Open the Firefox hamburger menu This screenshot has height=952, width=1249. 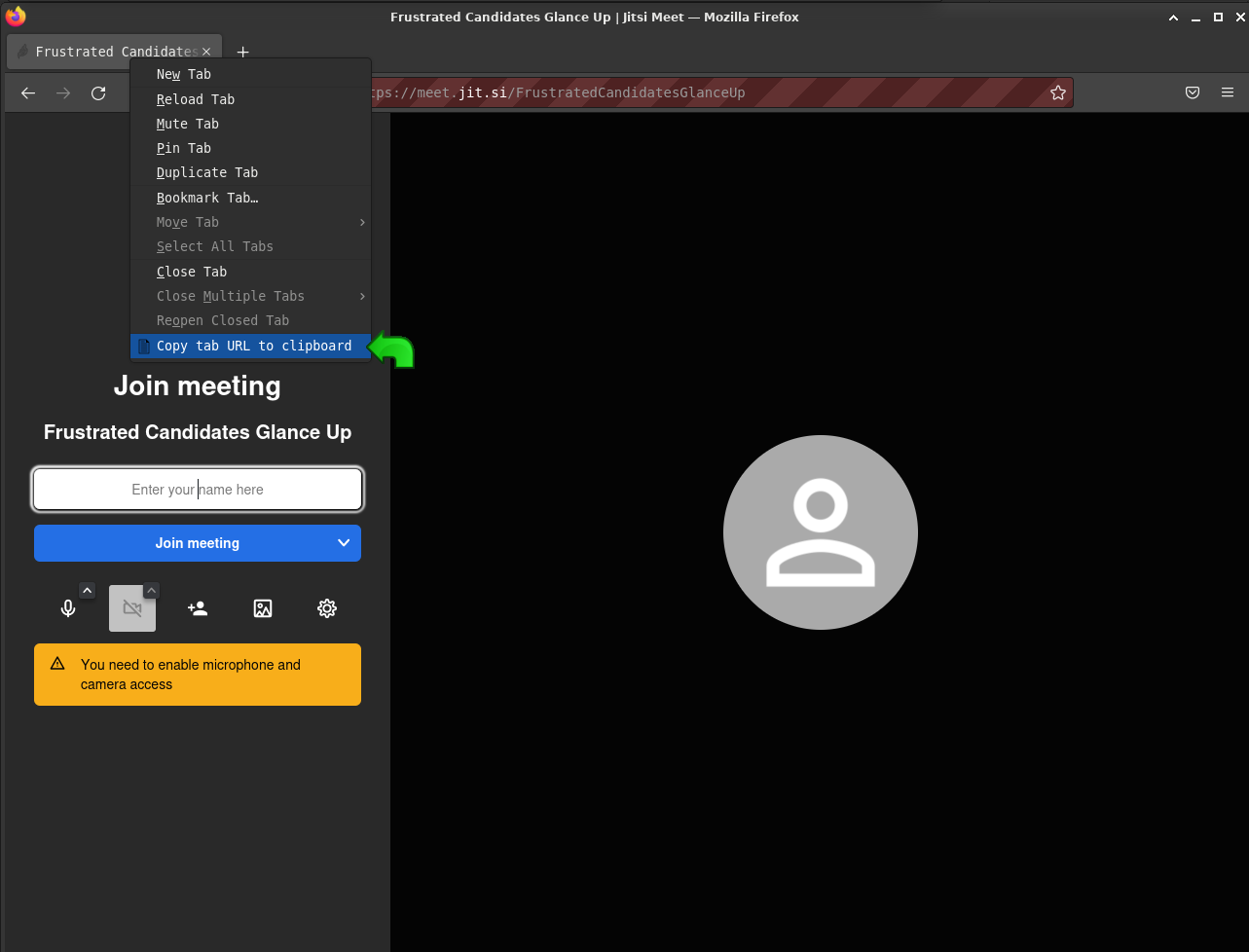point(1228,93)
